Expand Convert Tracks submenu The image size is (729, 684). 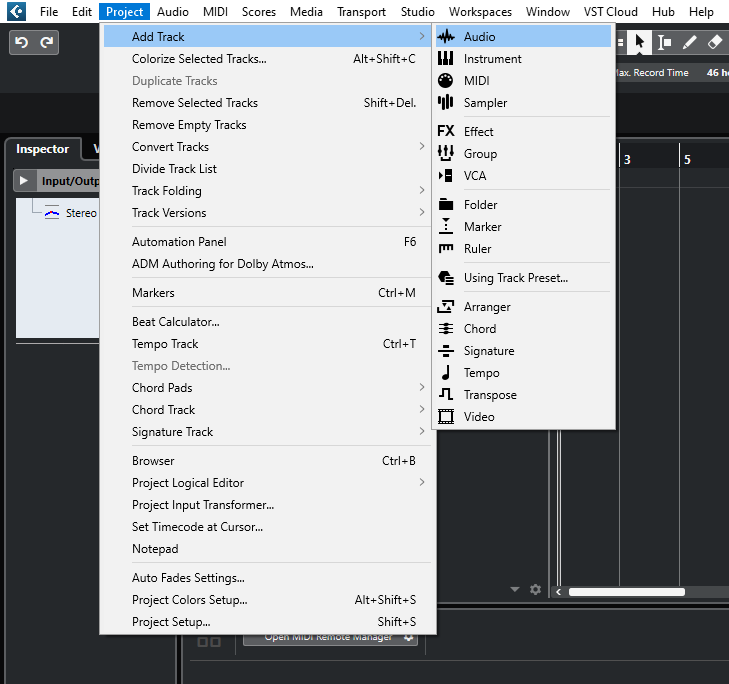(x=422, y=146)
